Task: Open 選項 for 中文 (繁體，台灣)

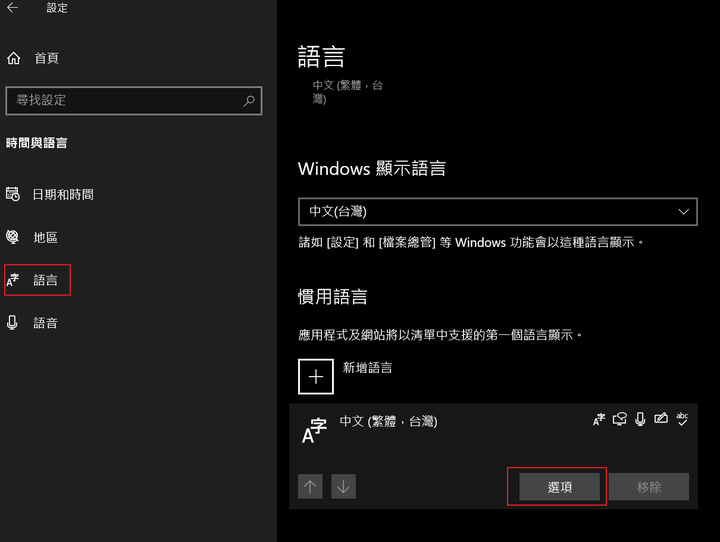Action: [559, 486]
